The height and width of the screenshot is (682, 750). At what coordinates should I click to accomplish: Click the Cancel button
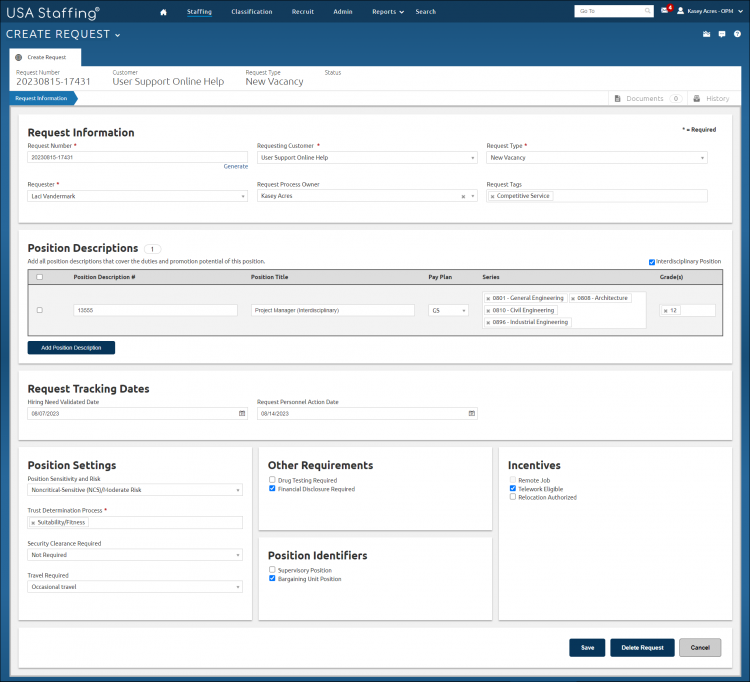tap(700, 648)
